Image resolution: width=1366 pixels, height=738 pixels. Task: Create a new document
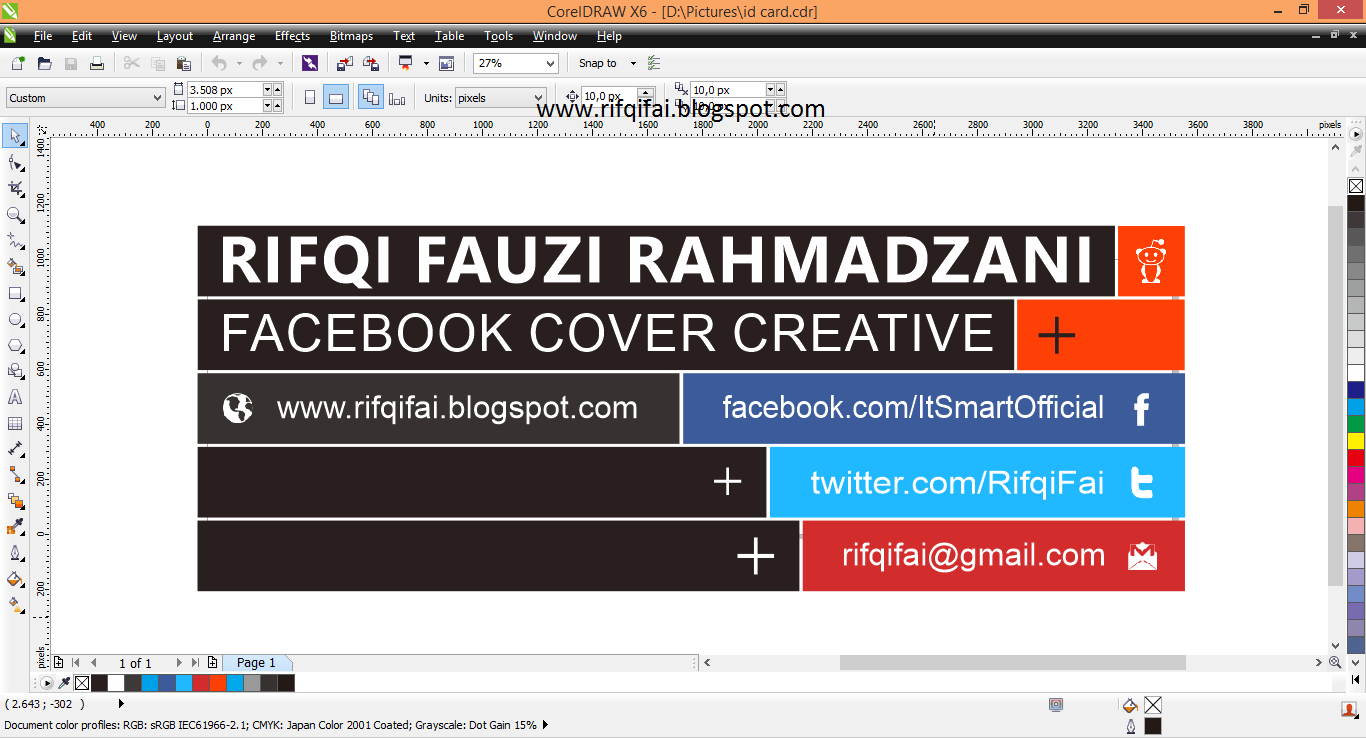pyautogui.click(x=17, y=63)
